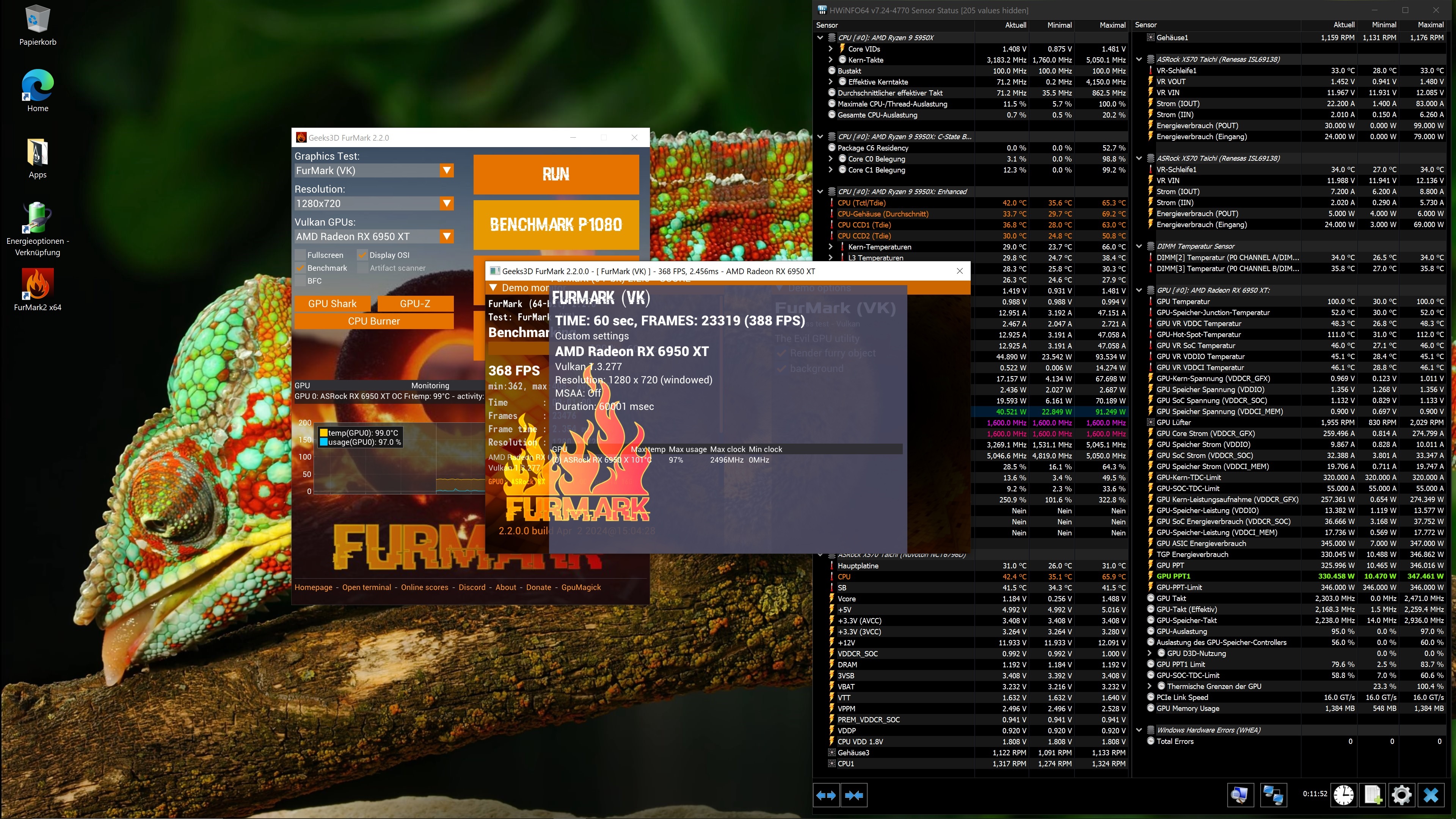Click the Open terminal link

tap(366, 587)
